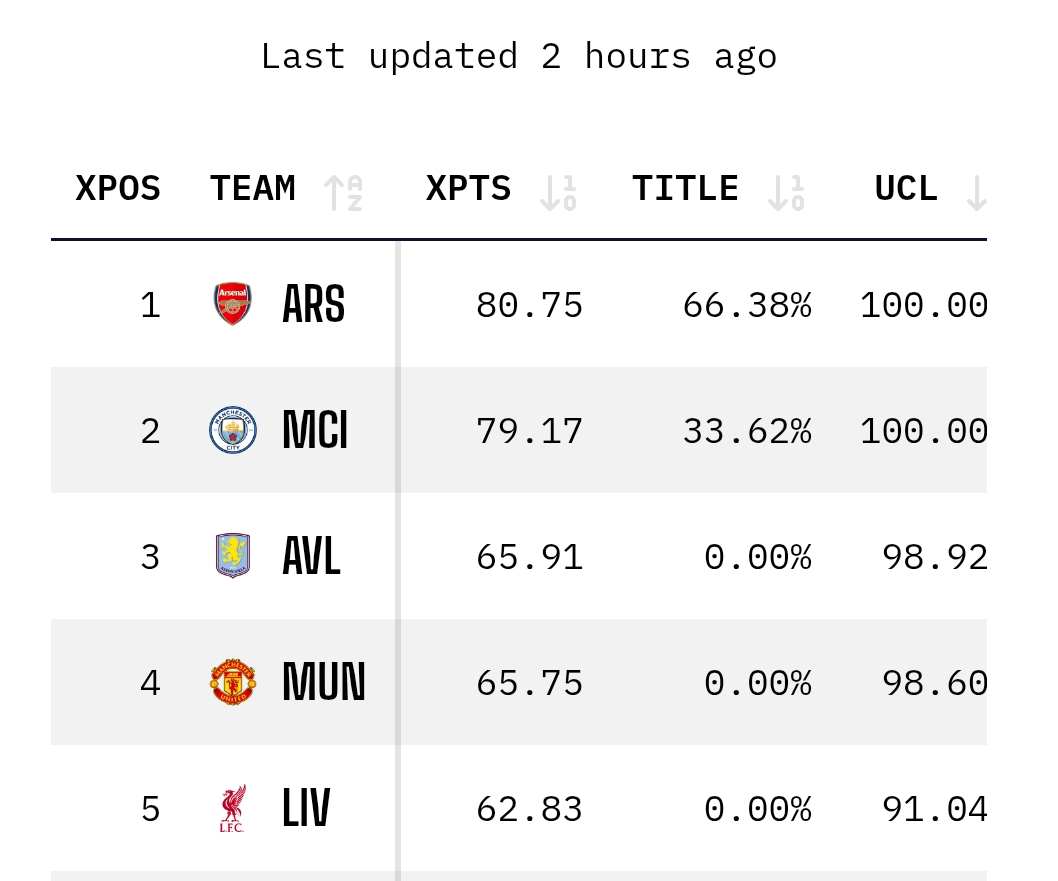Click the Arsenal club crest

(233, 304)
